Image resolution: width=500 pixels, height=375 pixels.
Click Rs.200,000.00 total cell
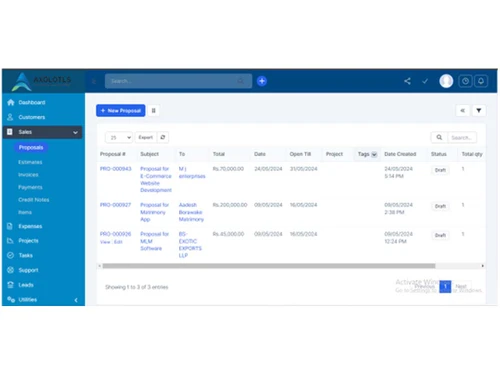(x=230, y=205)
